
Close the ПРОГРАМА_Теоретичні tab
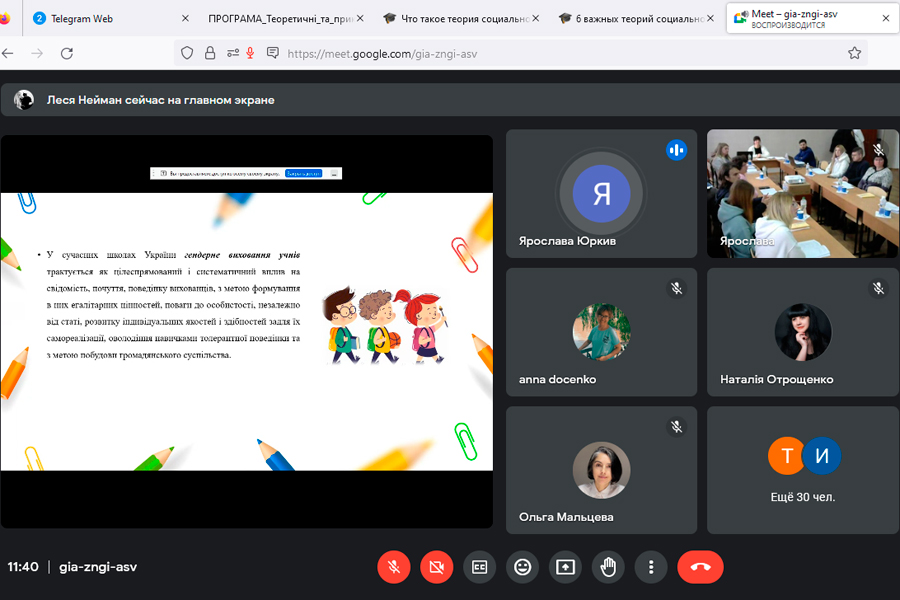[x=360, y=18]
